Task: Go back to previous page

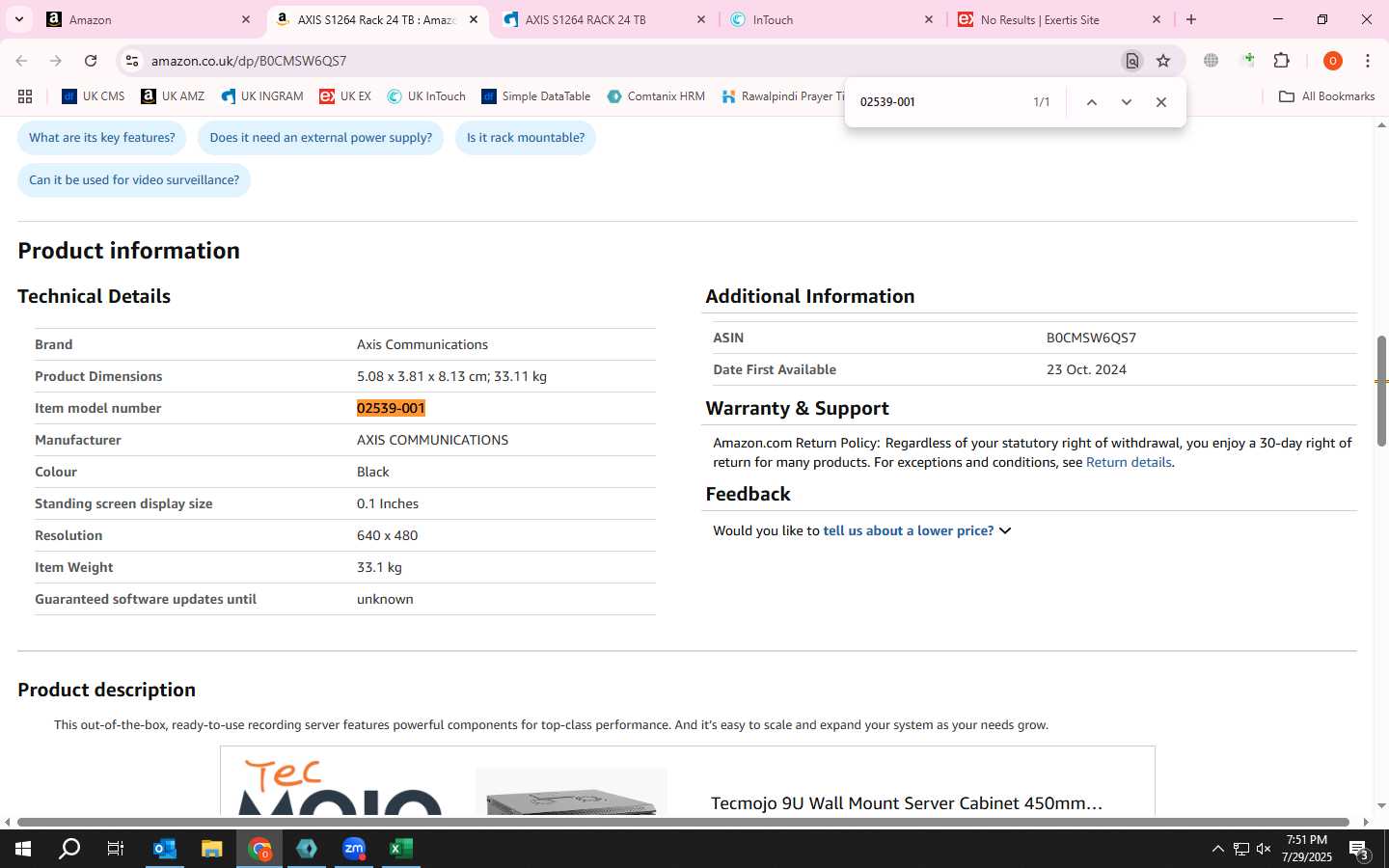Action: tap(21, 61)
